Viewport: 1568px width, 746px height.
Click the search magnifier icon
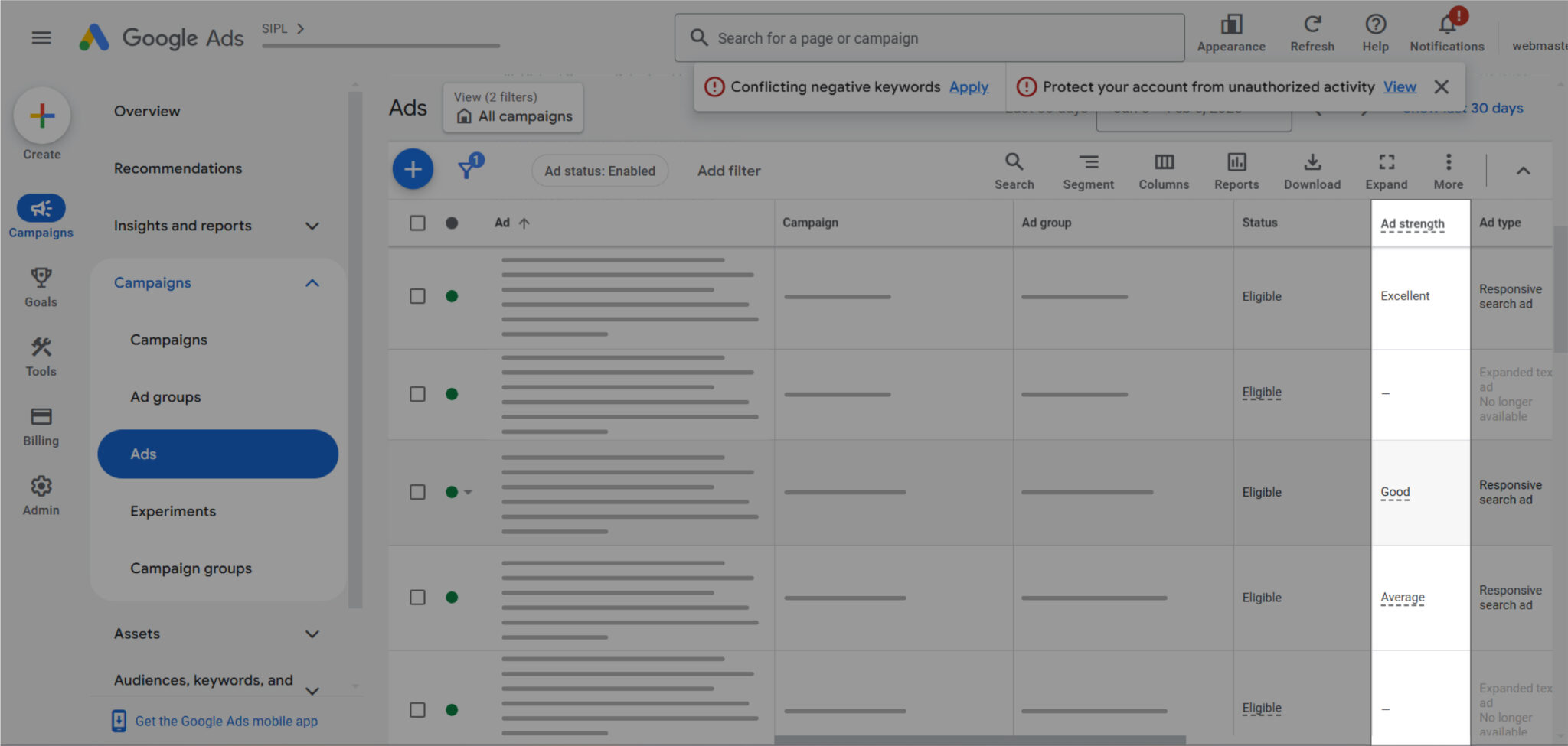(x=698, y=37)
